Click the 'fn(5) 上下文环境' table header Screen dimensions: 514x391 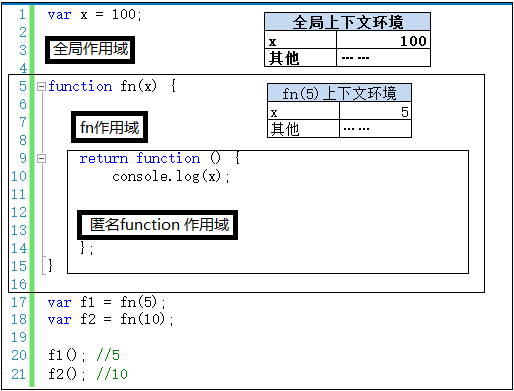[339, 93]
